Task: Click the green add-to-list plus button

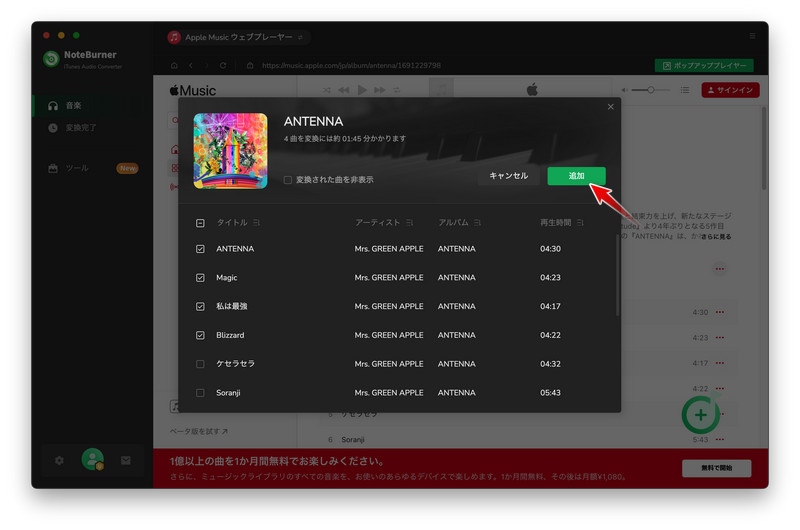Action: point(701,415)
